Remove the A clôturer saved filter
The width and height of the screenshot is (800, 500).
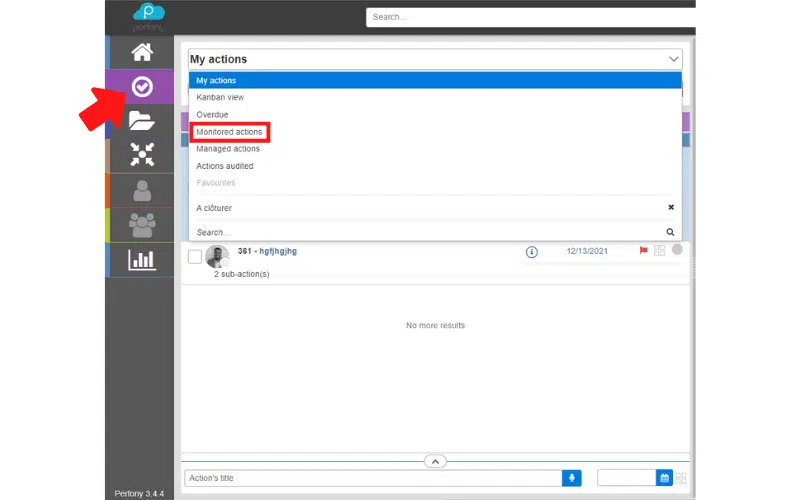pyautogui.click(x=671, y=207)
